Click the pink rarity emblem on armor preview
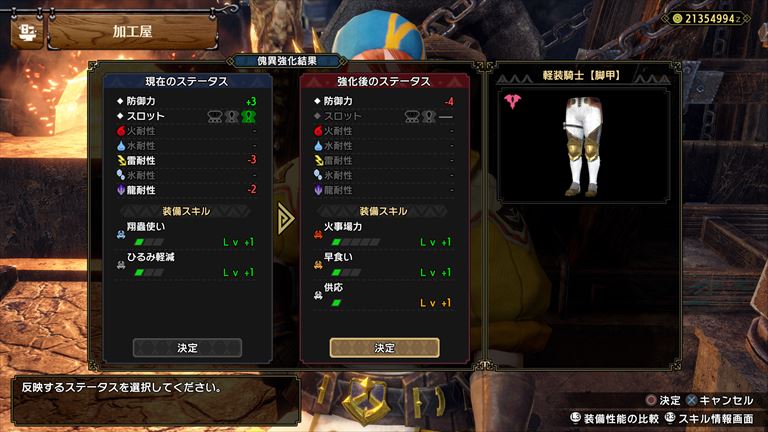The width and height of the screenshot is (768, 432). click(x=512, y=101)
